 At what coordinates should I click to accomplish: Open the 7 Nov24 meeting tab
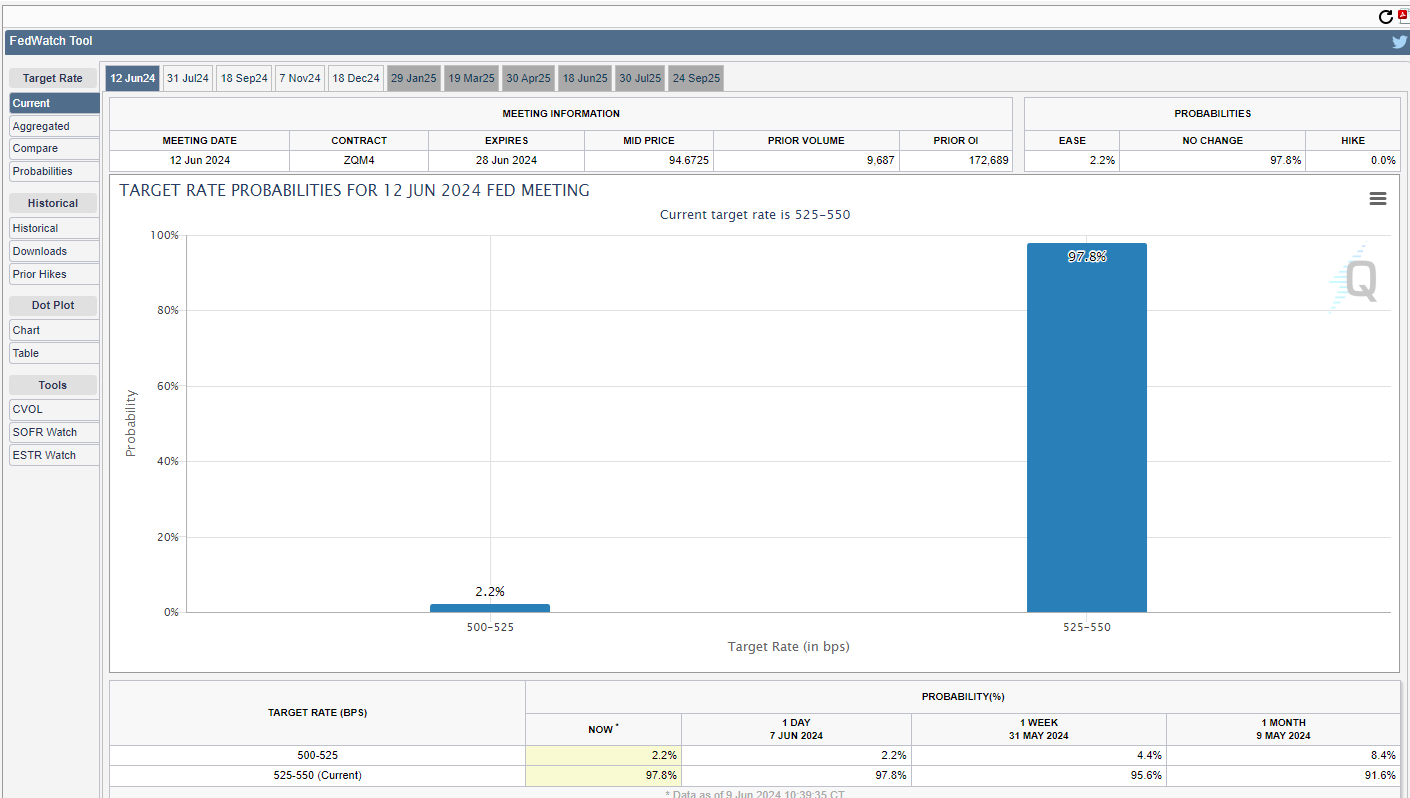[x=300, y=78]
